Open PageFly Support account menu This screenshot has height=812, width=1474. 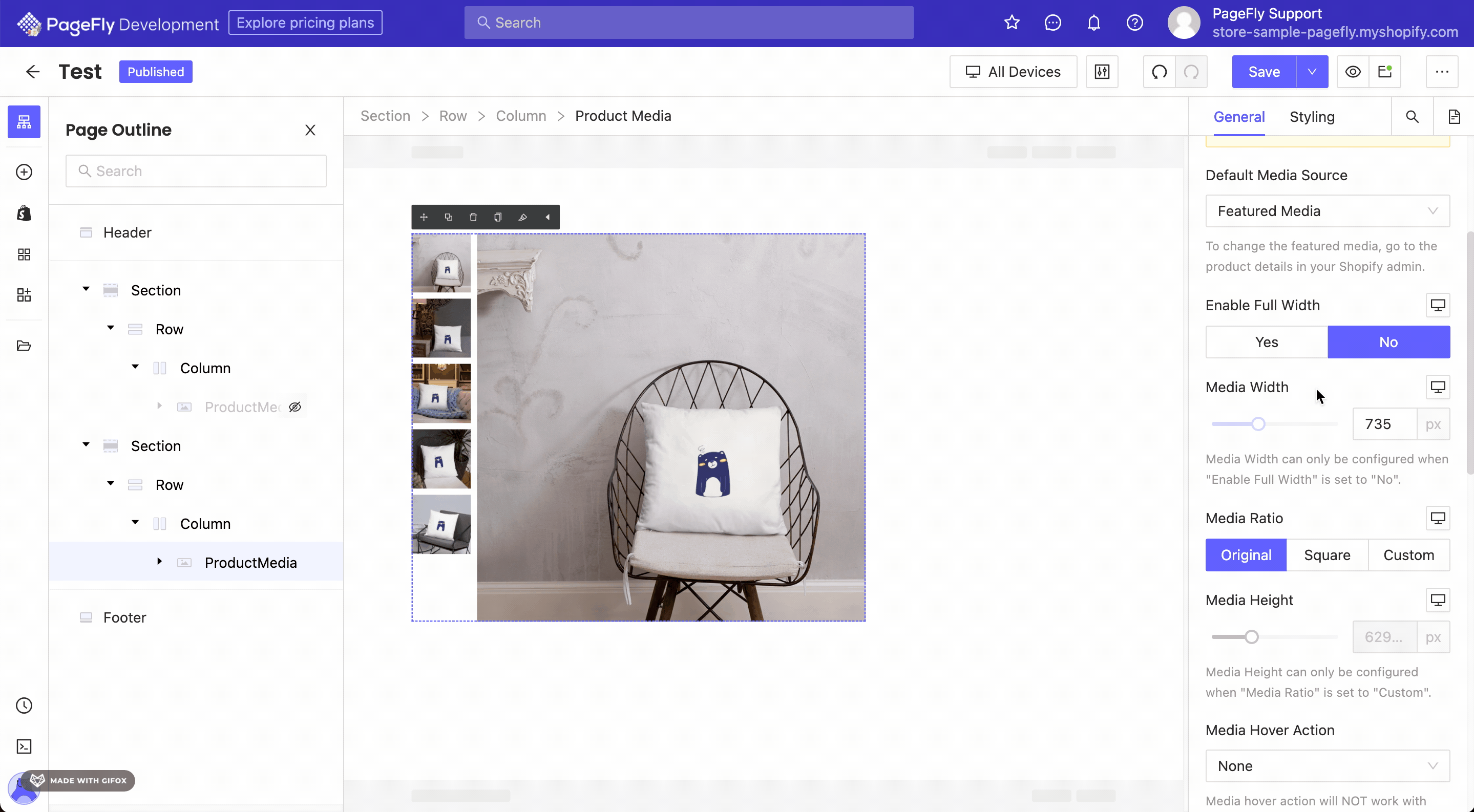[x=1313, y=23]
